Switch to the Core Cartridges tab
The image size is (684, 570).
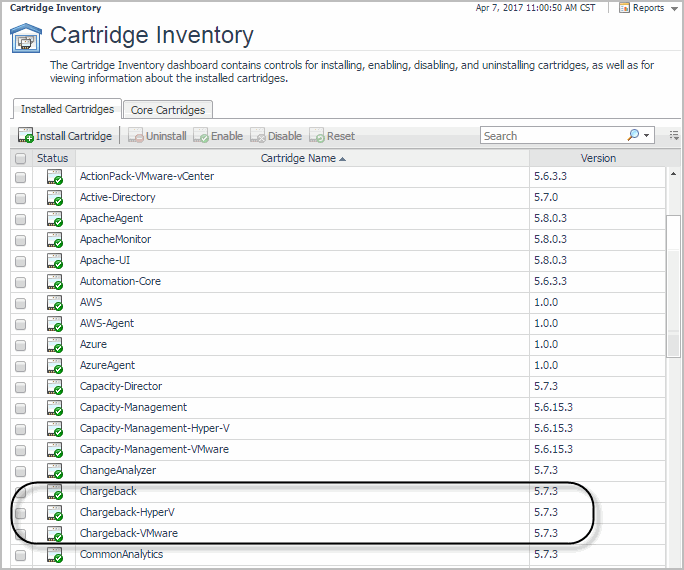point(168,110)
